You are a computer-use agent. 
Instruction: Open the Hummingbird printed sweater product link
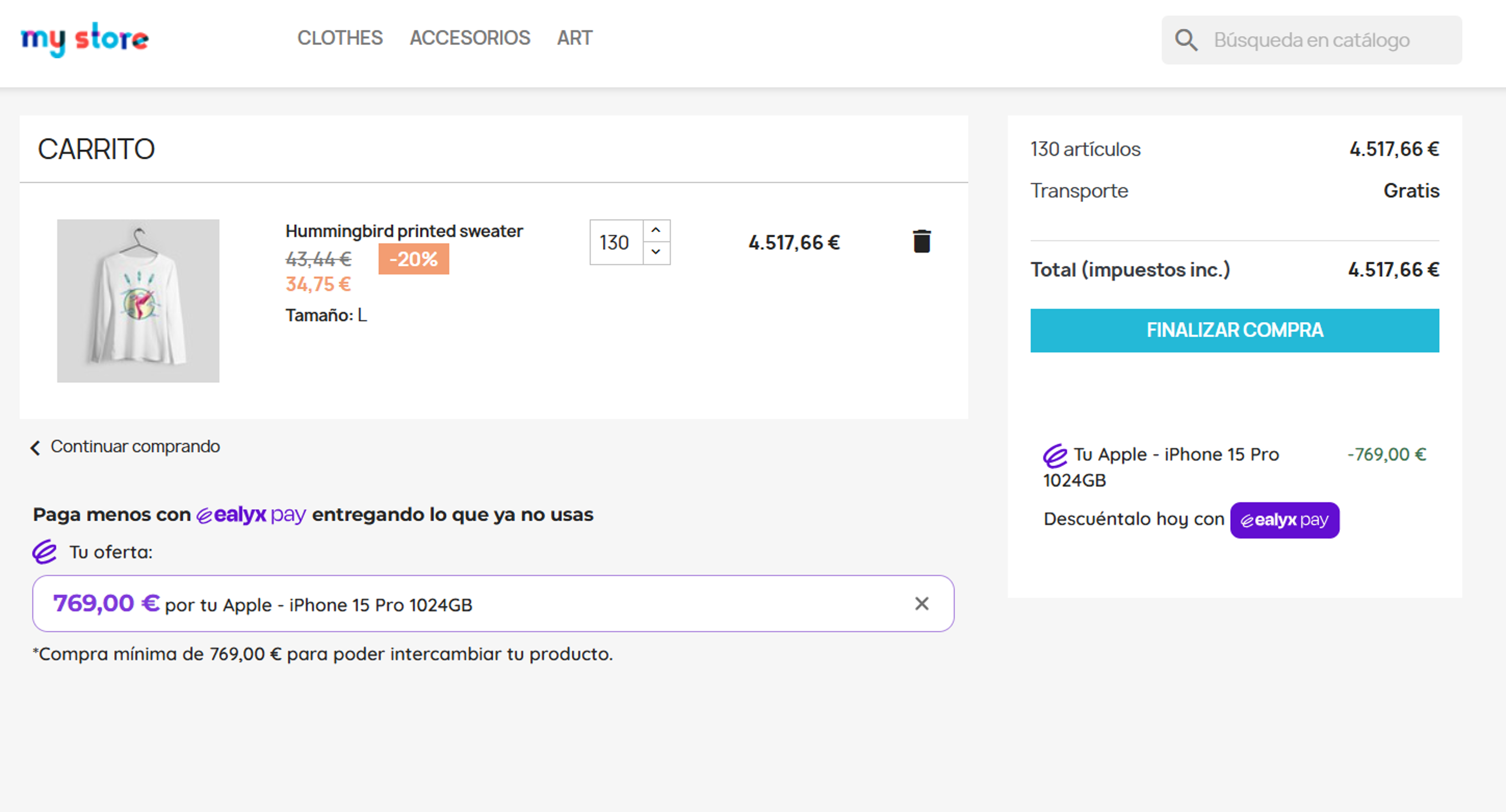pos(404,231)
